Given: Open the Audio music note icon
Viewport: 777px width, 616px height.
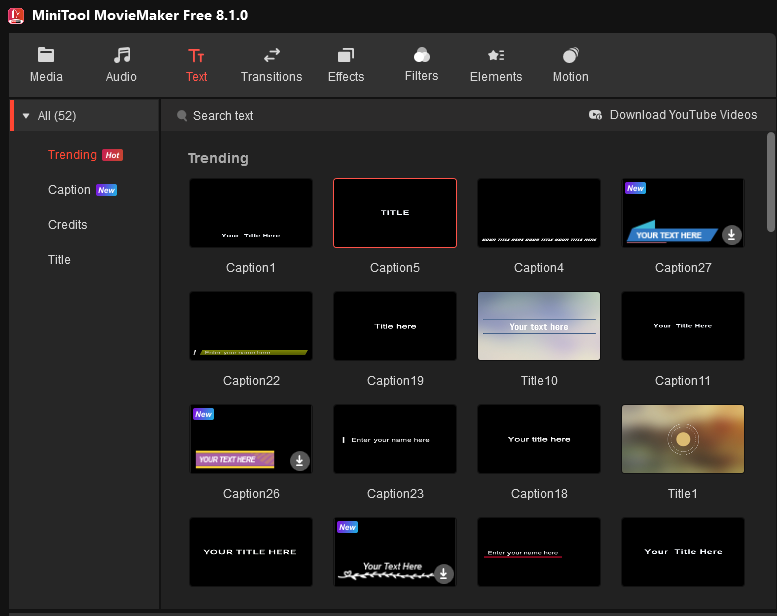Looking at the screenshot, I should coord(121,55).
